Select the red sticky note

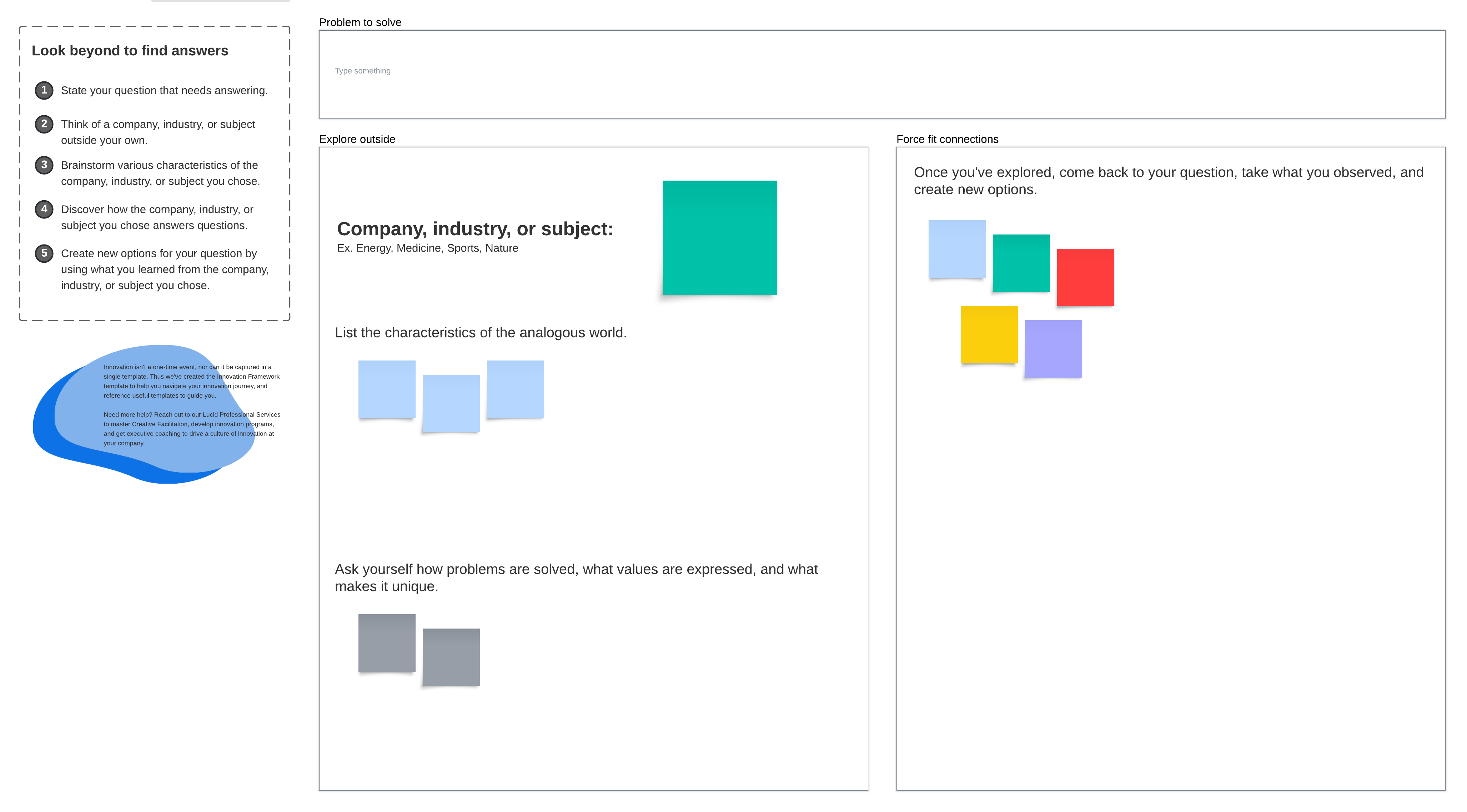click(1085, 277)
